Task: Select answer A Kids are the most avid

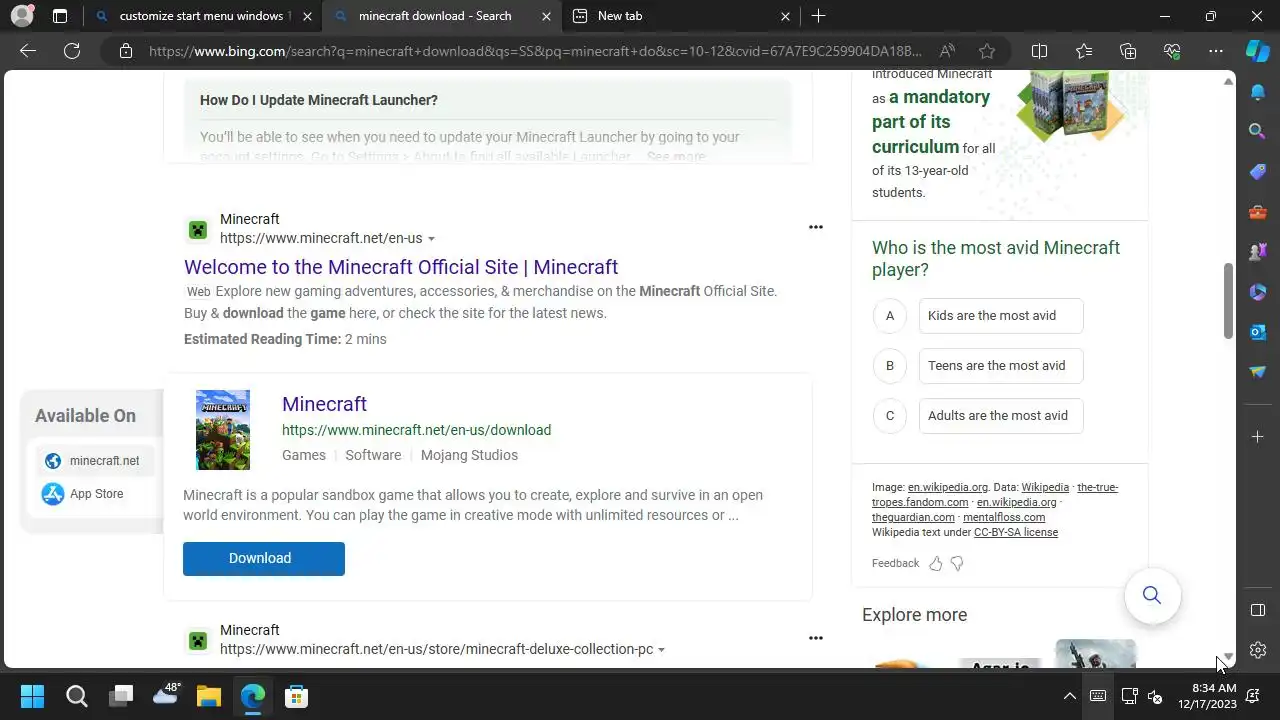Action: coord(1001,316)
